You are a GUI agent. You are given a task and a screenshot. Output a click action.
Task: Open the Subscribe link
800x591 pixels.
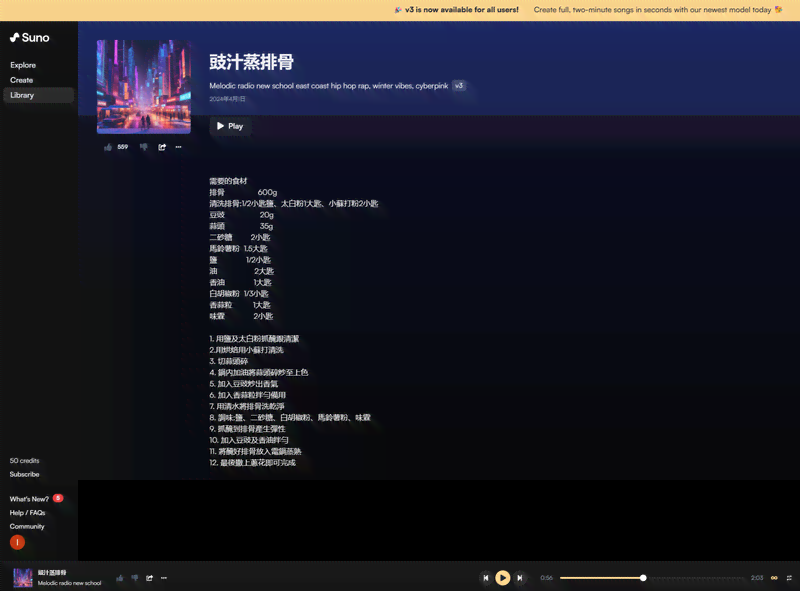(x=24, y=474)
